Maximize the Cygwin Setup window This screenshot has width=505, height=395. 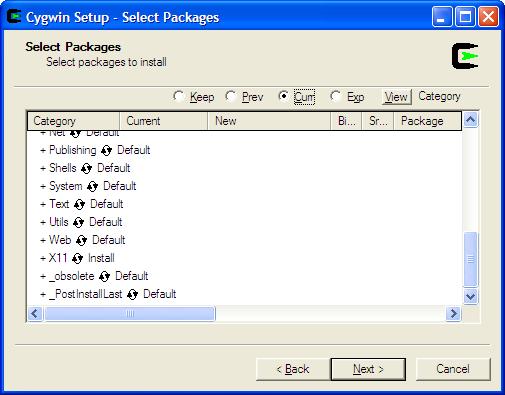pos(465,17)
